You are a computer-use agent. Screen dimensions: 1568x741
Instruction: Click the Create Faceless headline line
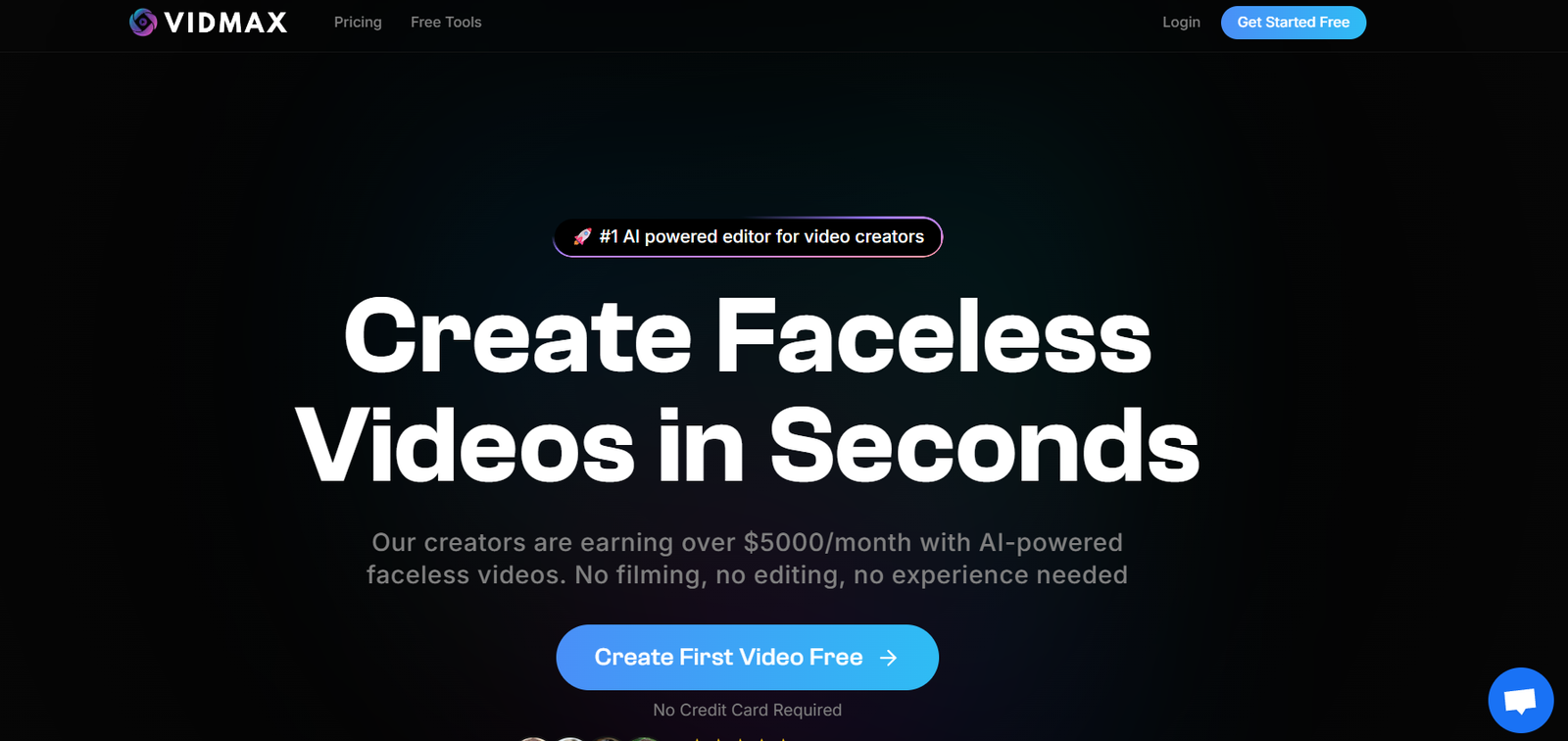[748, 336]
